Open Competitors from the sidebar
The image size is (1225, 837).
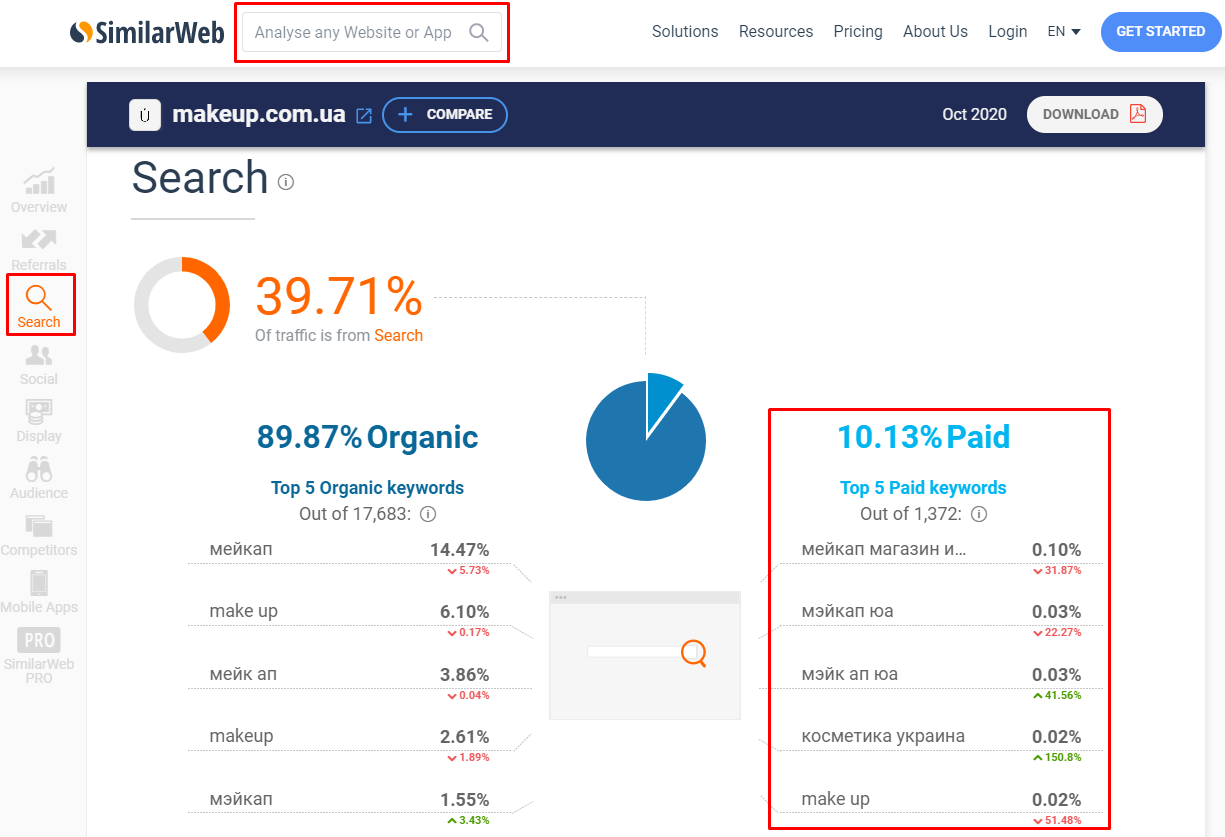[39, 535]
